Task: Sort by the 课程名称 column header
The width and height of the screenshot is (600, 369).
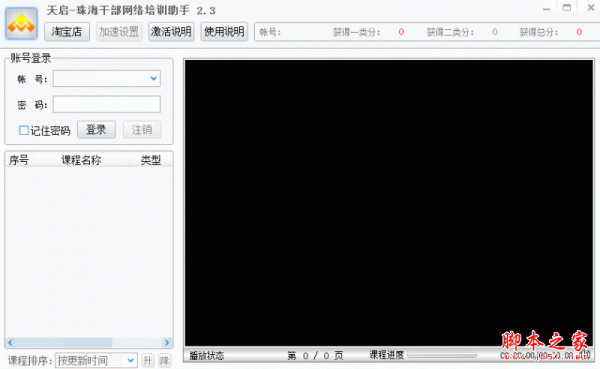Action: [82, 160]
